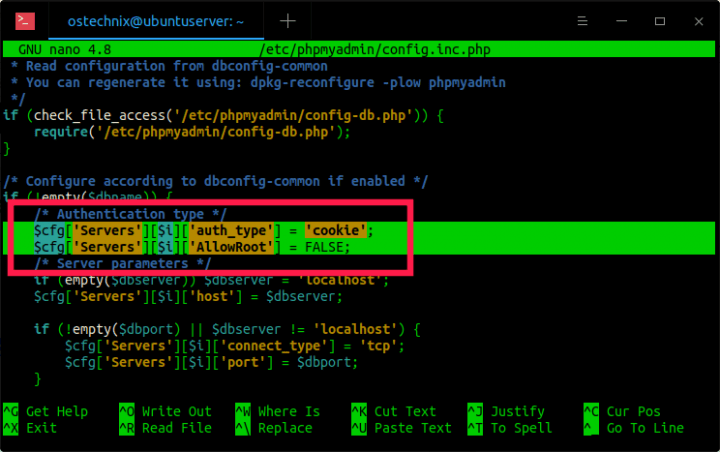The image size is (720, 452).
Task: Click the Read File shortcut
Action: tap(176, 428)
